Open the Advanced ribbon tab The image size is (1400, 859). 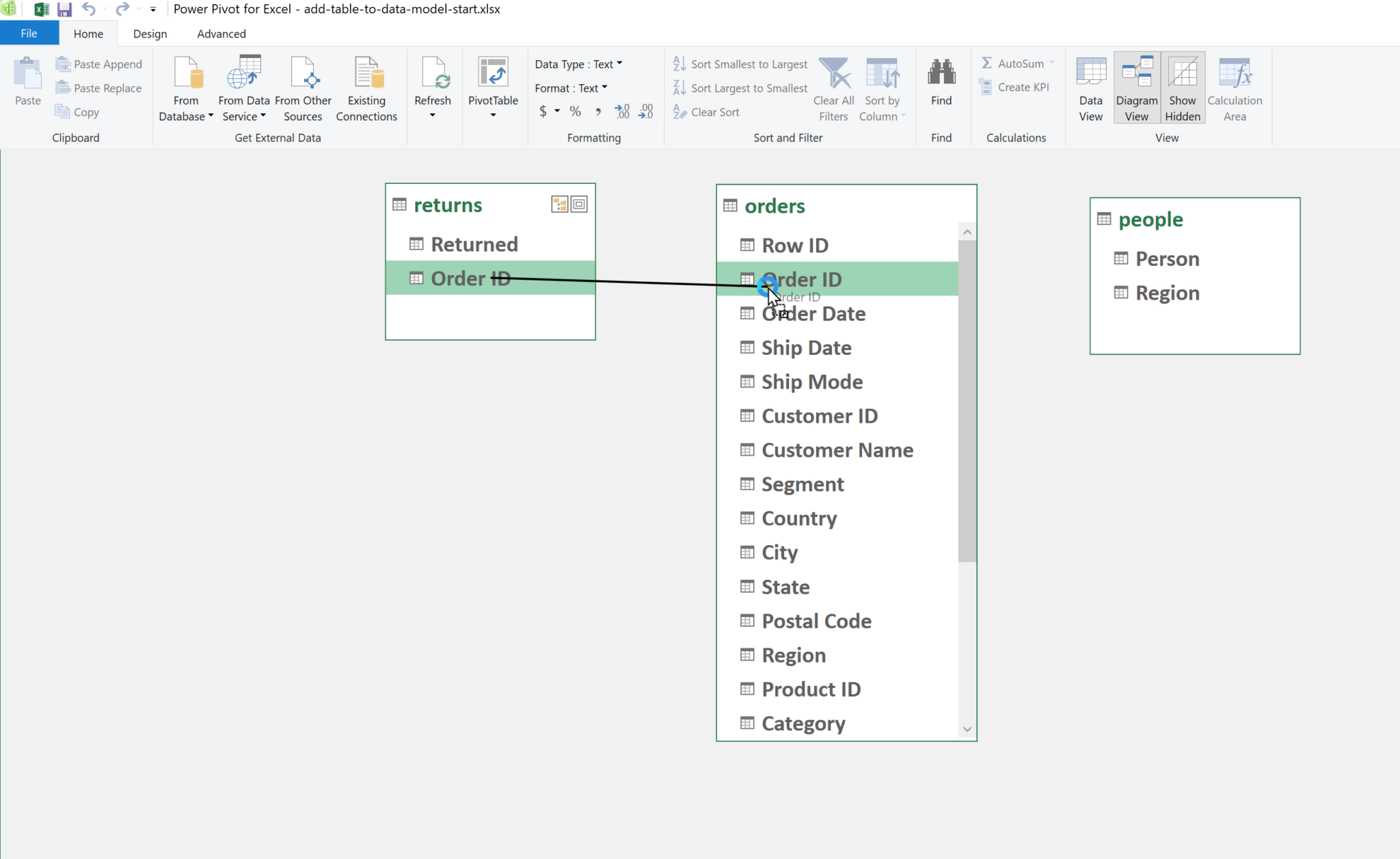[221, 34]
